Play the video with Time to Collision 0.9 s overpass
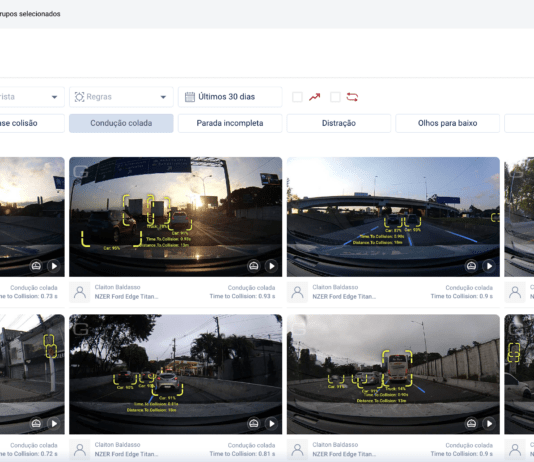Viewport: 534px width, 462px height. coord(489,266)
